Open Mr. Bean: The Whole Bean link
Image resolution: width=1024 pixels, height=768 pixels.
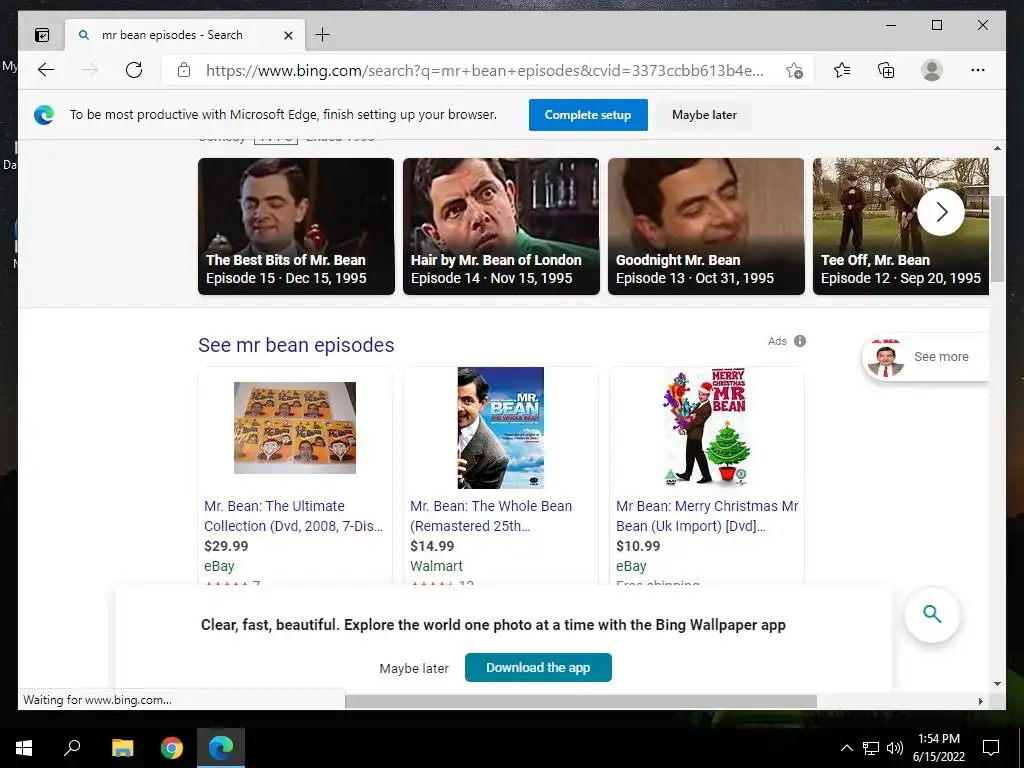coord(491,516)
